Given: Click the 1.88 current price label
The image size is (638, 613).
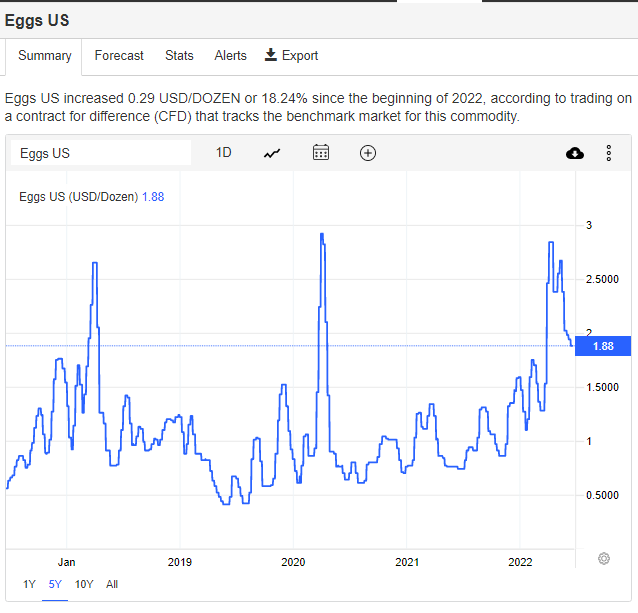Looking at the screenshot, I should [x=603, y=346].
